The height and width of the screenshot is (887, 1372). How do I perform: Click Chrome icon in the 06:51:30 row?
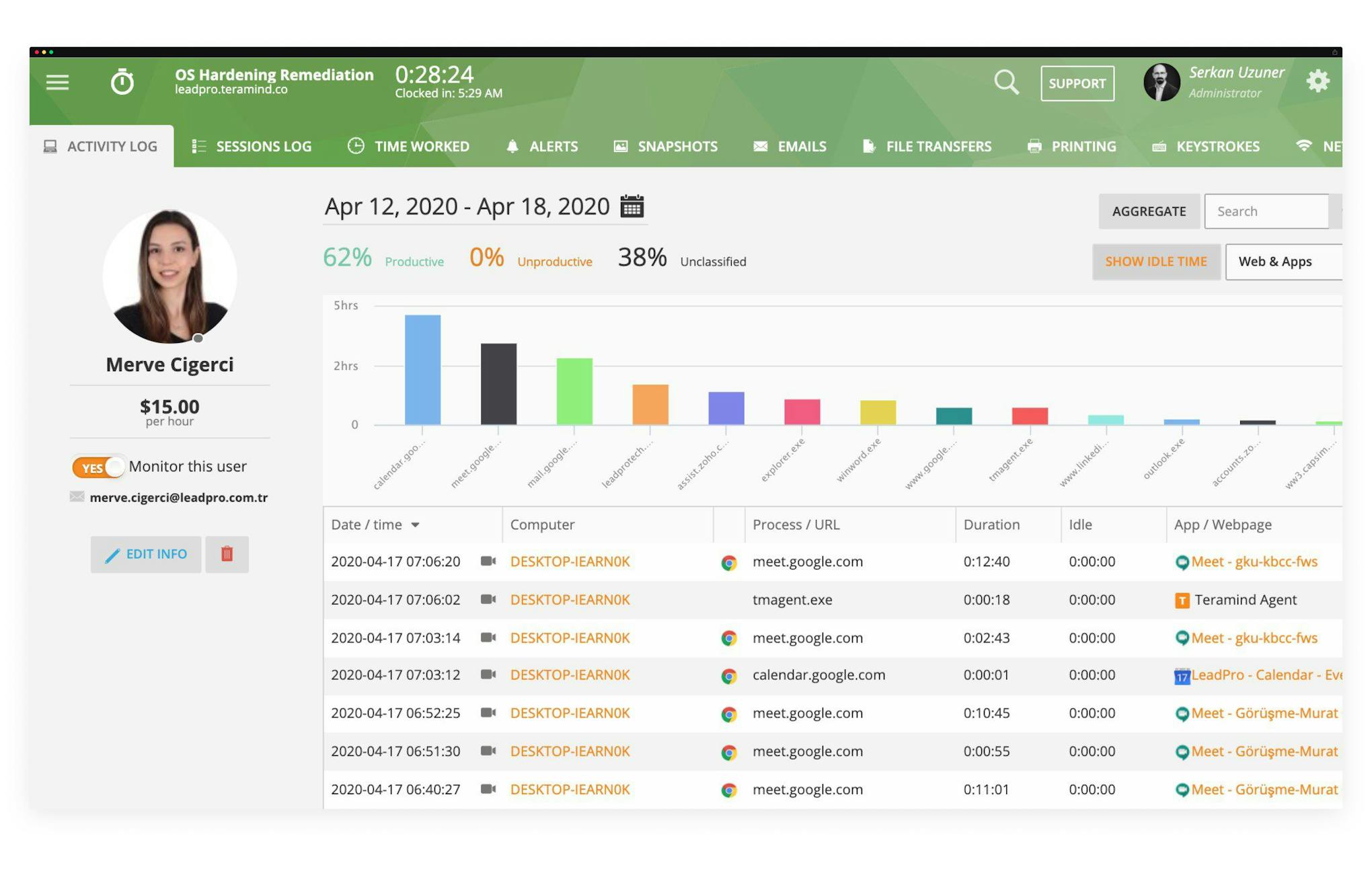click(x=728, y=753)
